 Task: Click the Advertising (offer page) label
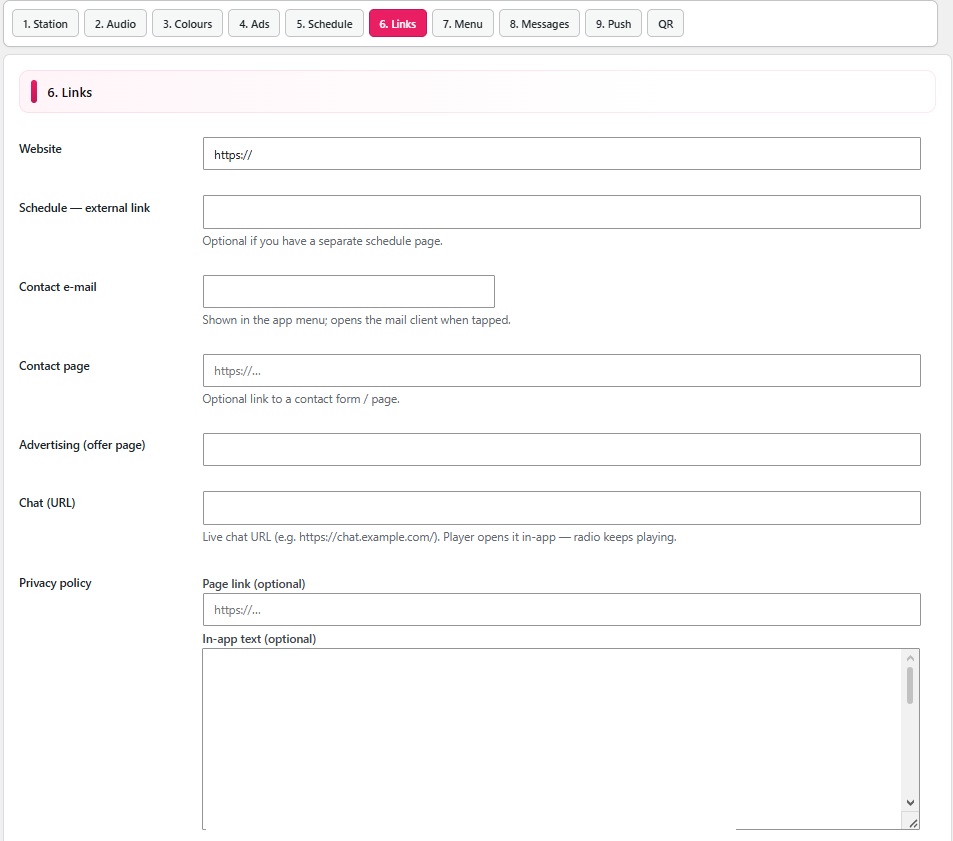pos(82,445)
